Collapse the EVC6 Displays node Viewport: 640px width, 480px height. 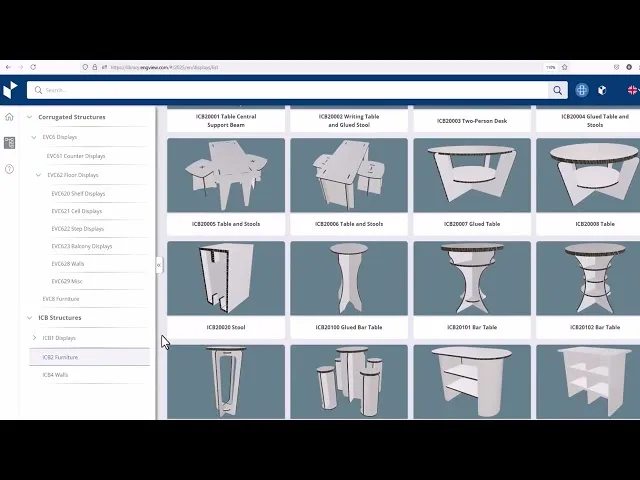(34, 137)
